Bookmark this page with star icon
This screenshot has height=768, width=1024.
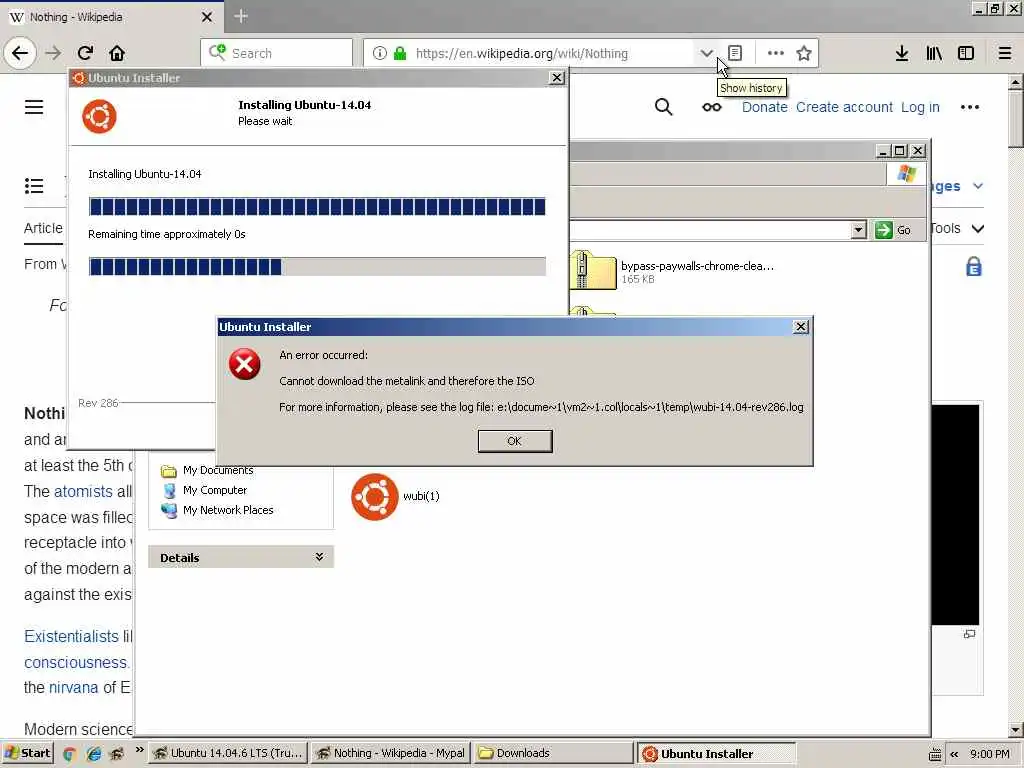tap(804, 53)
